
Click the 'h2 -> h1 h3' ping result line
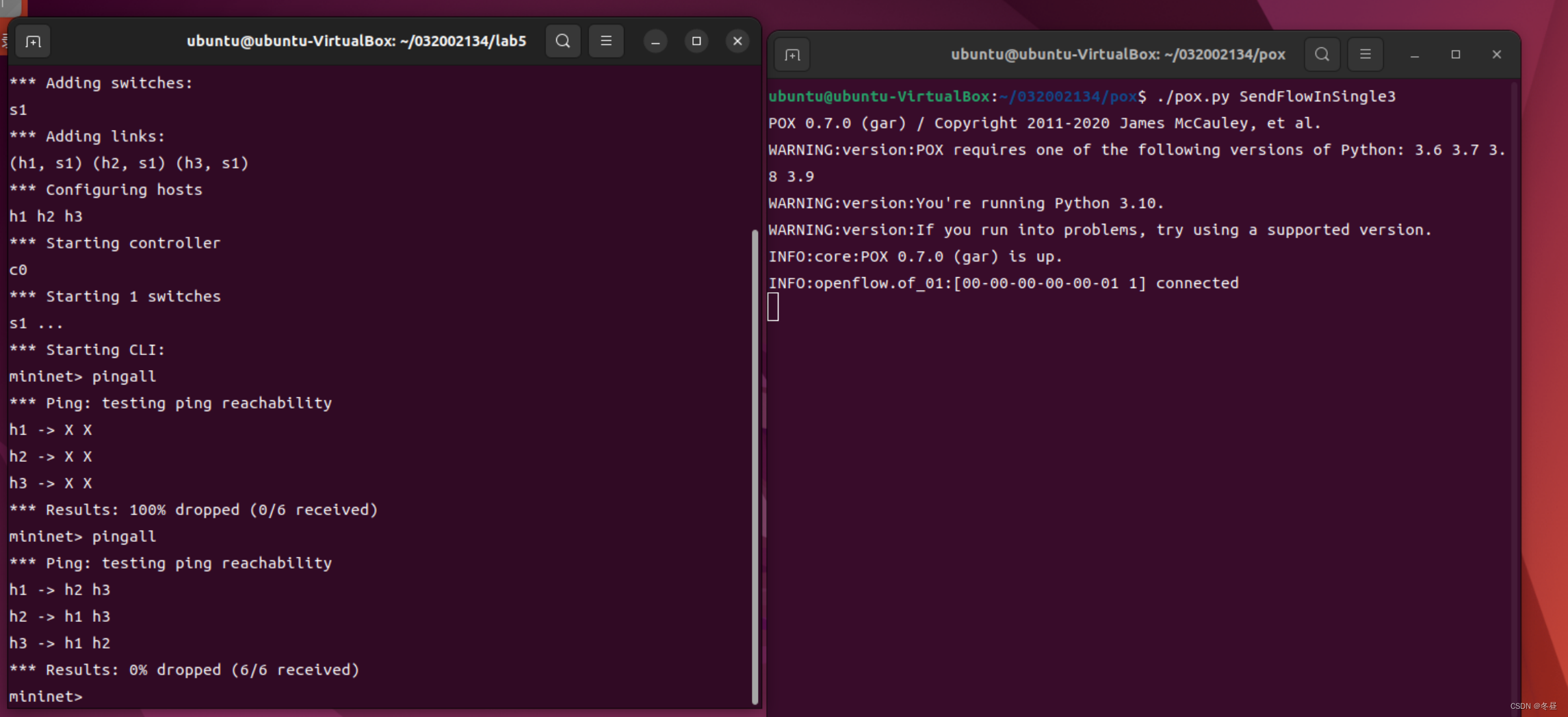pyautogui.click(x=60, y=616)
